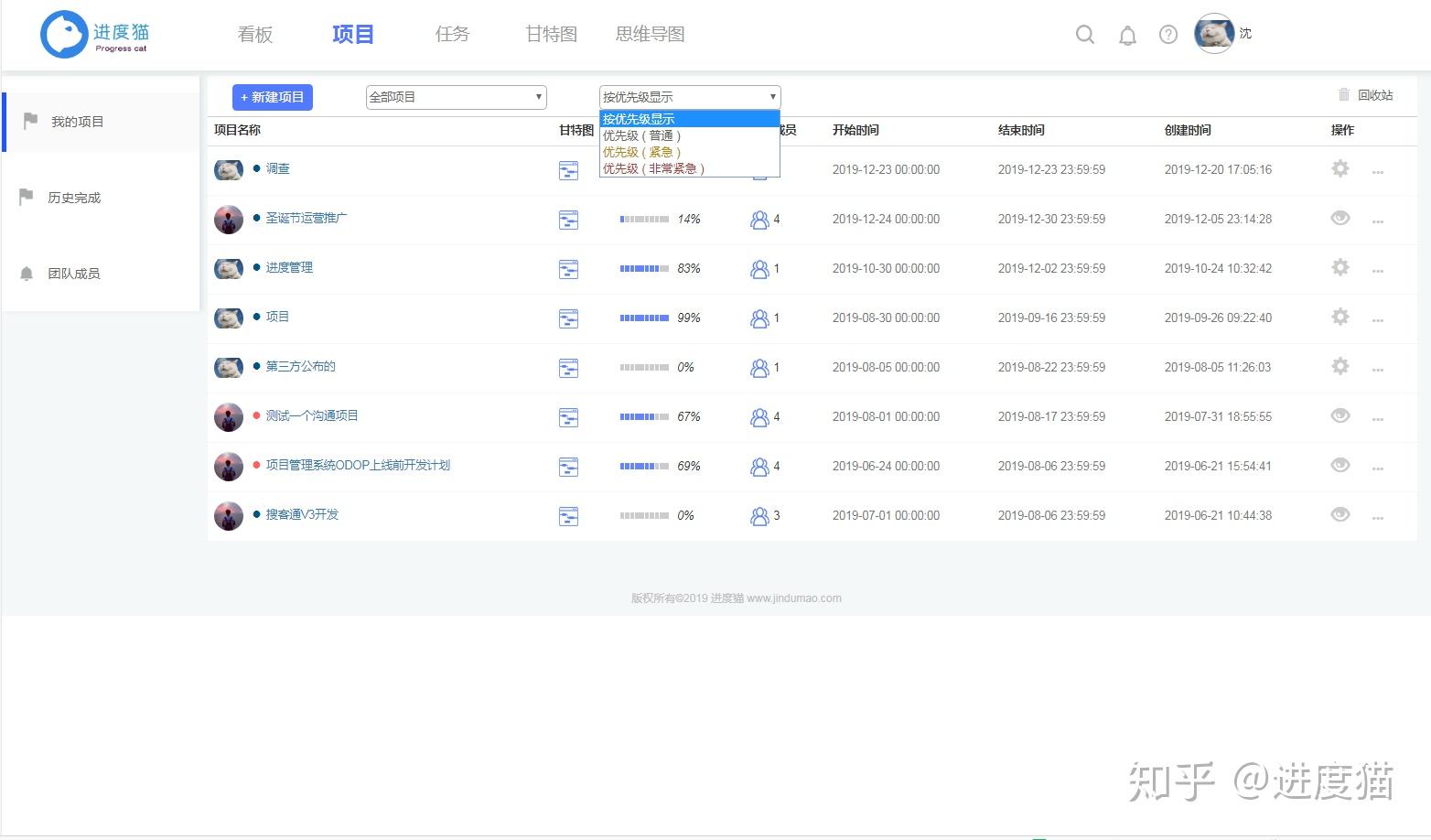The width and height of the screenshot is (1431, 840).
Task: Click eye view icon for 测试一个沟通项目
Action: [x=1340, y=415]
